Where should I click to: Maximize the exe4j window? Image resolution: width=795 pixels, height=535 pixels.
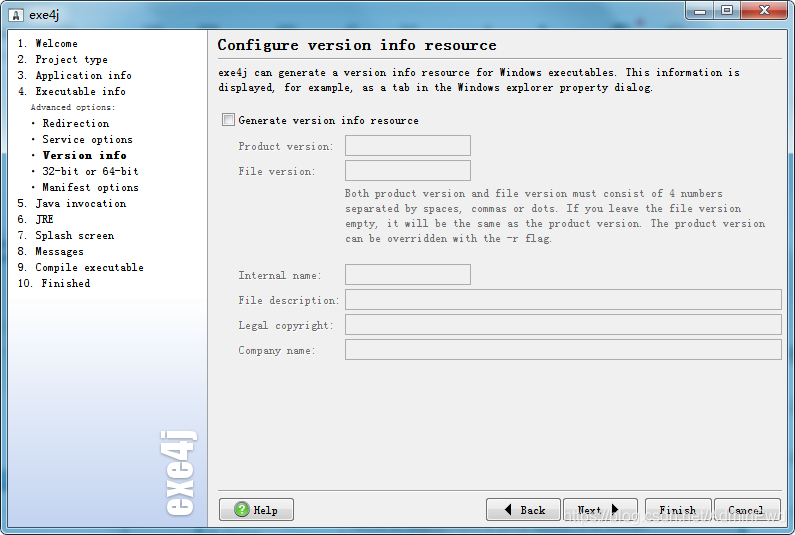click(x=727, y=10)
